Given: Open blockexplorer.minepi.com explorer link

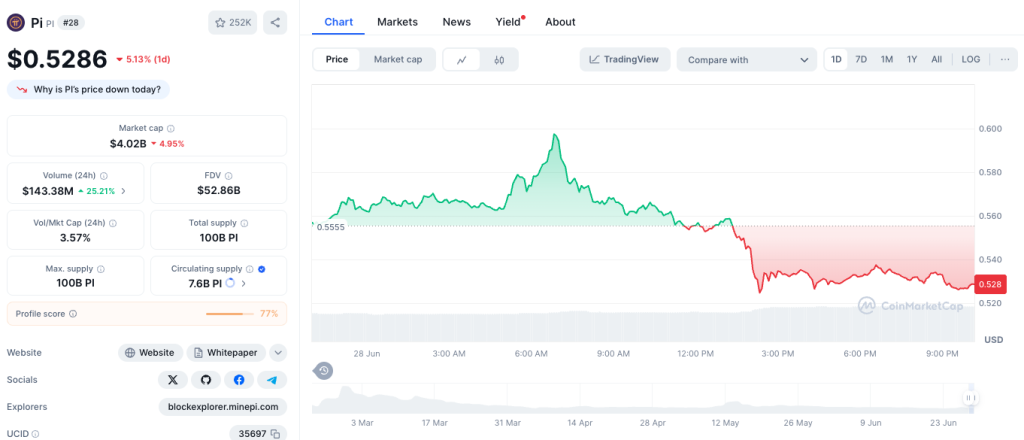Looking at the screenshot, I should point(223,407).
